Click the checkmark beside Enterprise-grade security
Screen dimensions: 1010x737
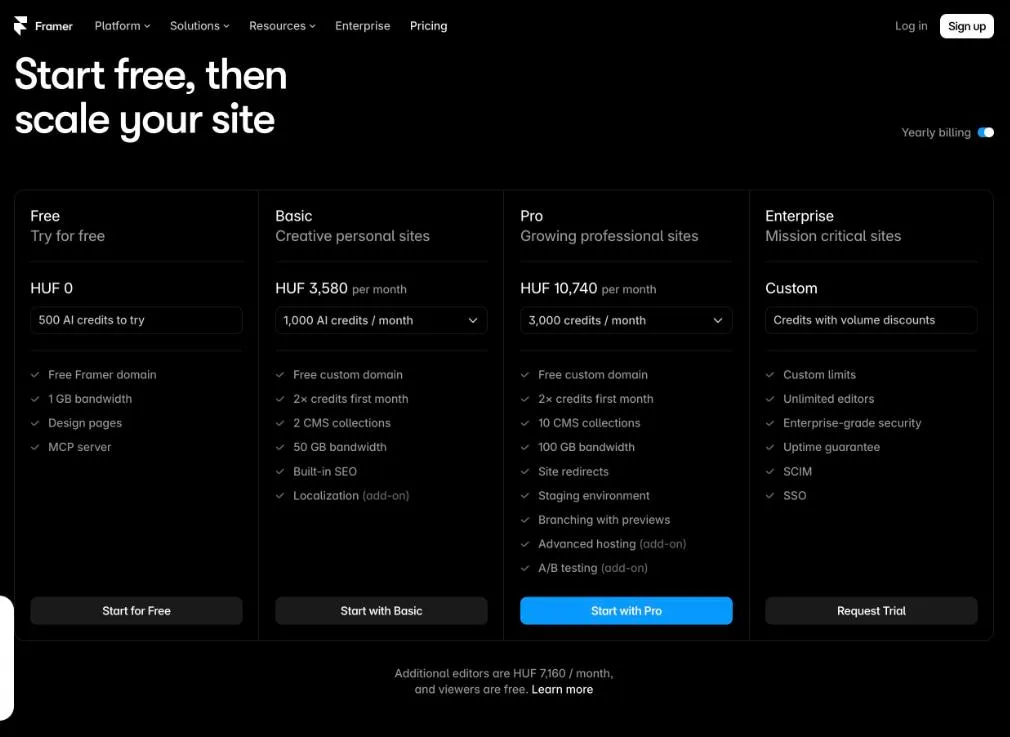click(770, 423)
